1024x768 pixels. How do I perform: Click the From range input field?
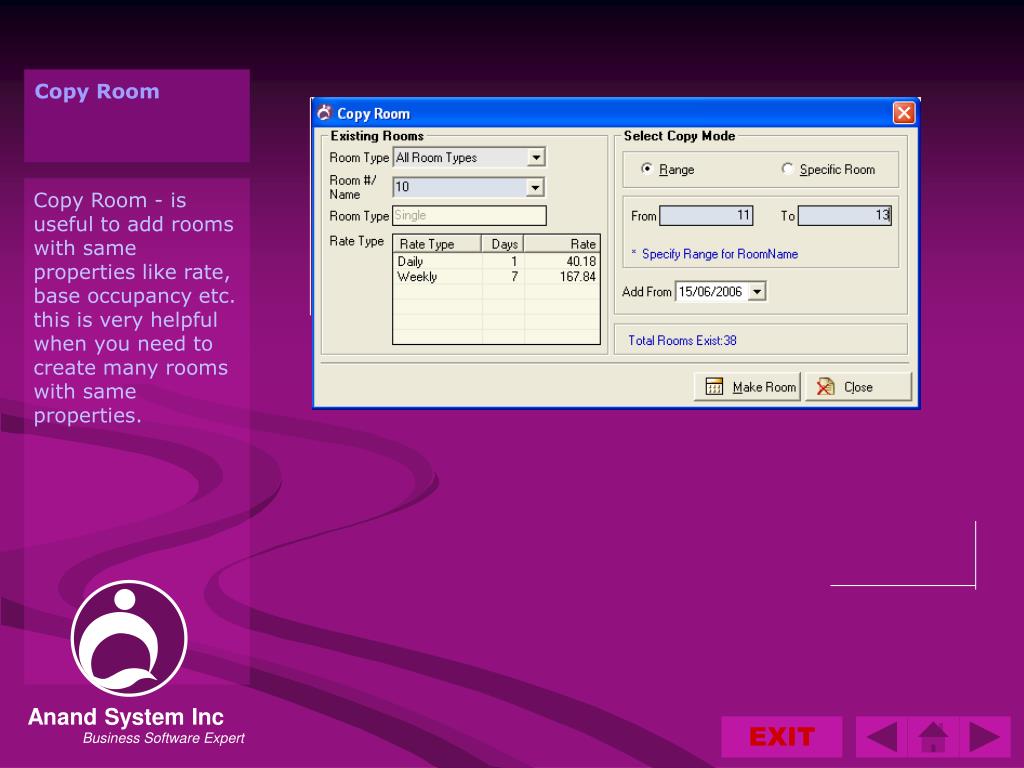(706, 216)
